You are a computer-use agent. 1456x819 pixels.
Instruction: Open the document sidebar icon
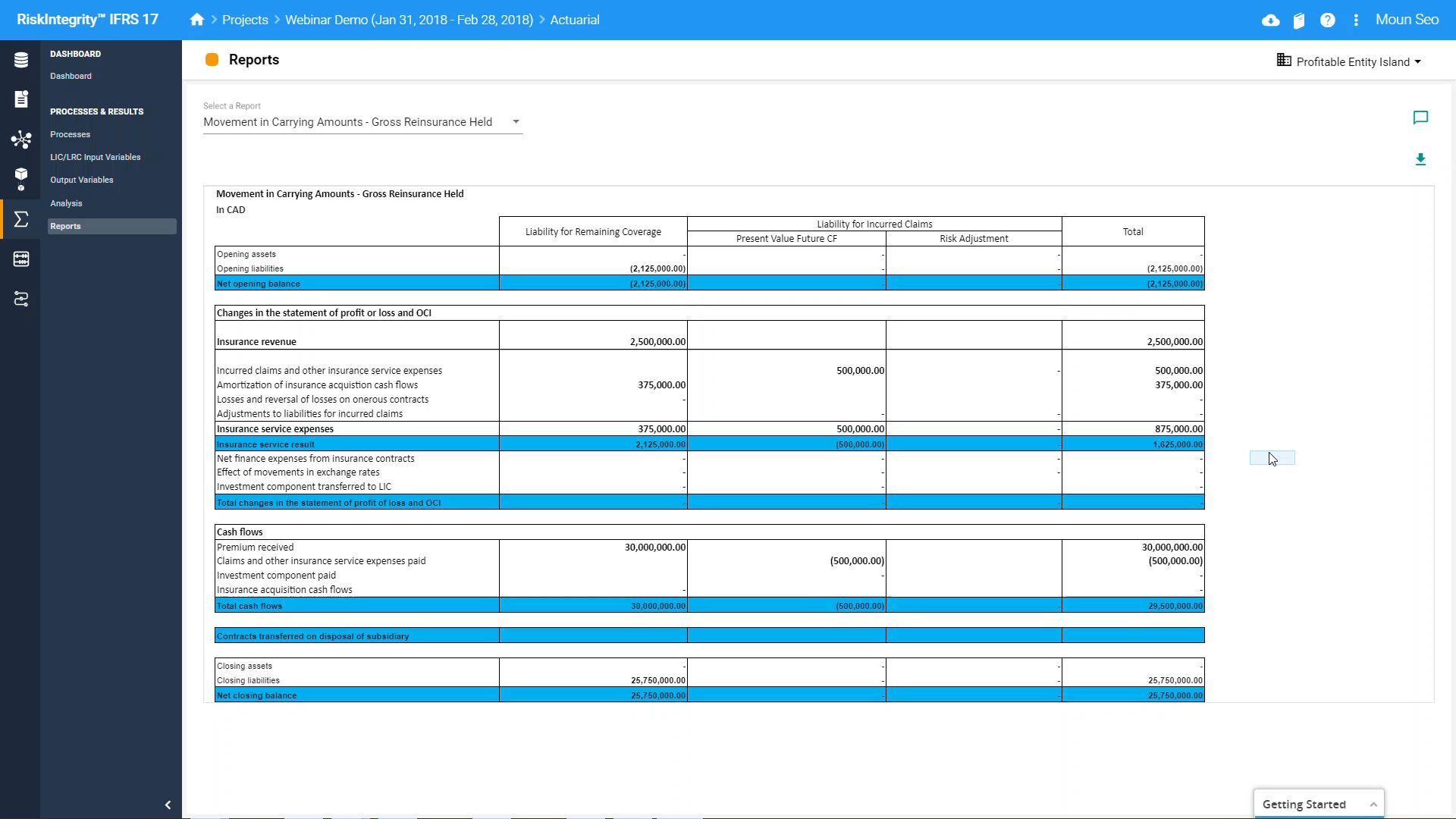[x=21, y=99]
